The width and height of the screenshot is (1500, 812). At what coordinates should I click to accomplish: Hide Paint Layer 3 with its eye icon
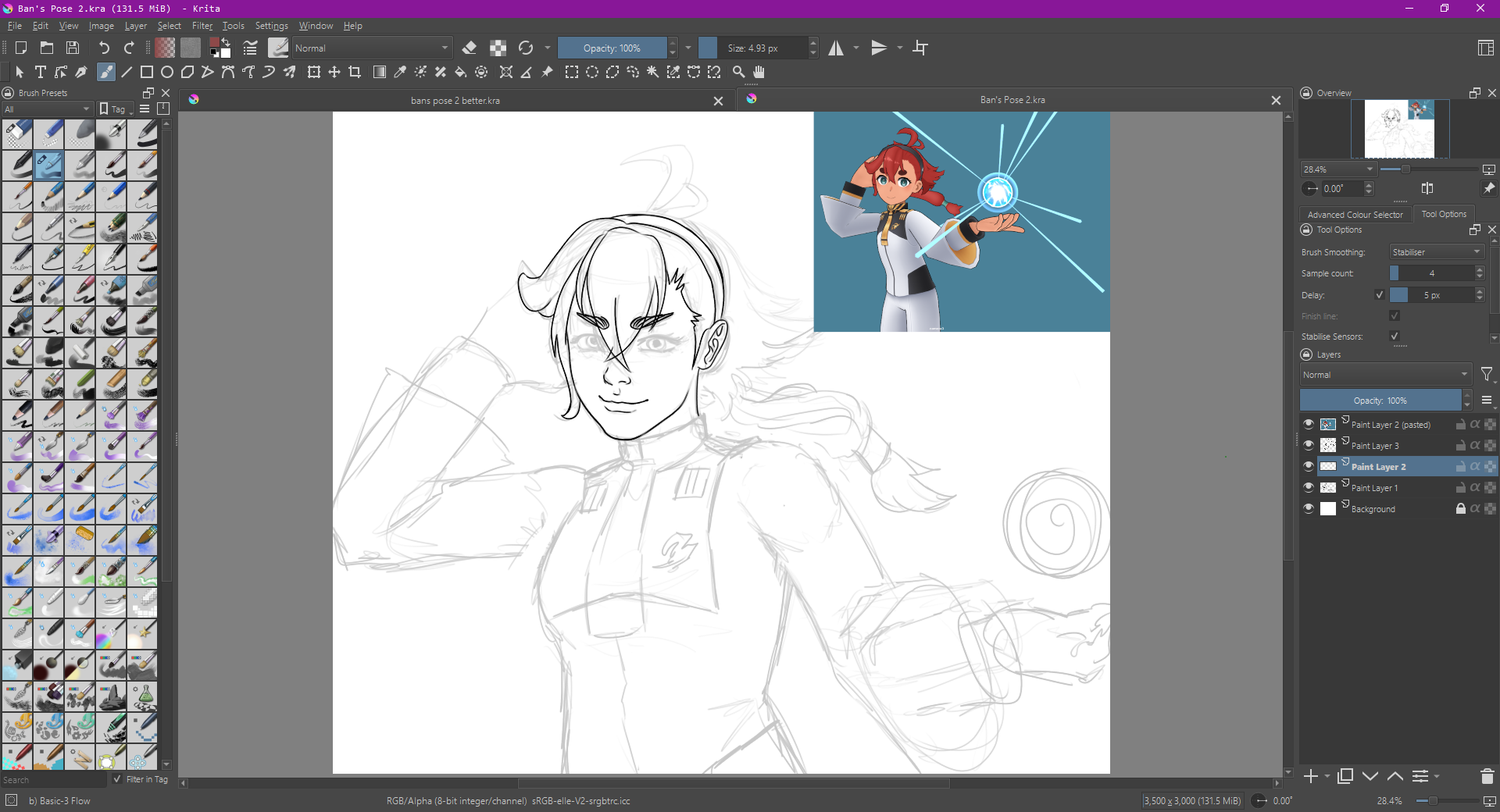coord(1309,445)
